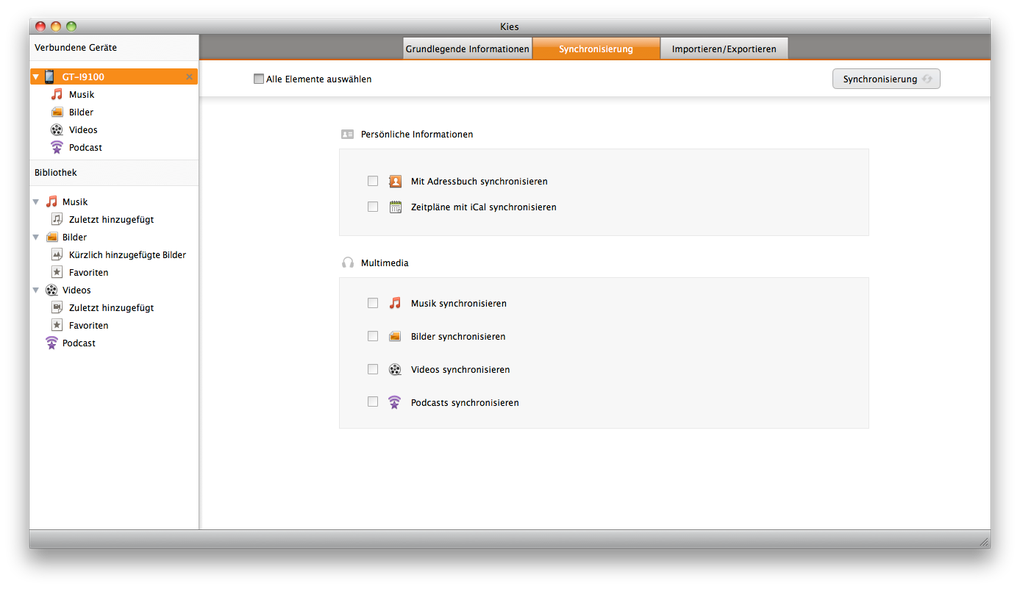Click the Videos film reel icon under GT-I9100
The image size is (1020, 589).
tap(57, 130)
